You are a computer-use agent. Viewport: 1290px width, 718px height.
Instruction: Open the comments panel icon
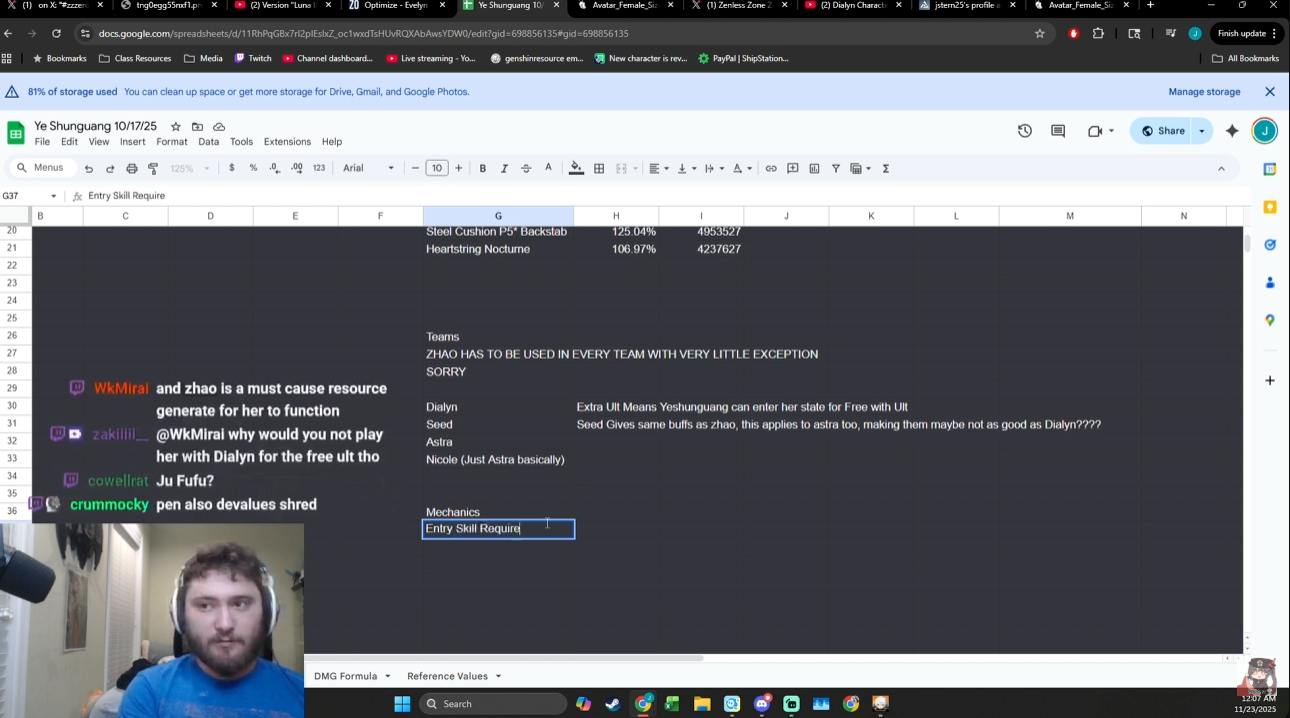1058,131
